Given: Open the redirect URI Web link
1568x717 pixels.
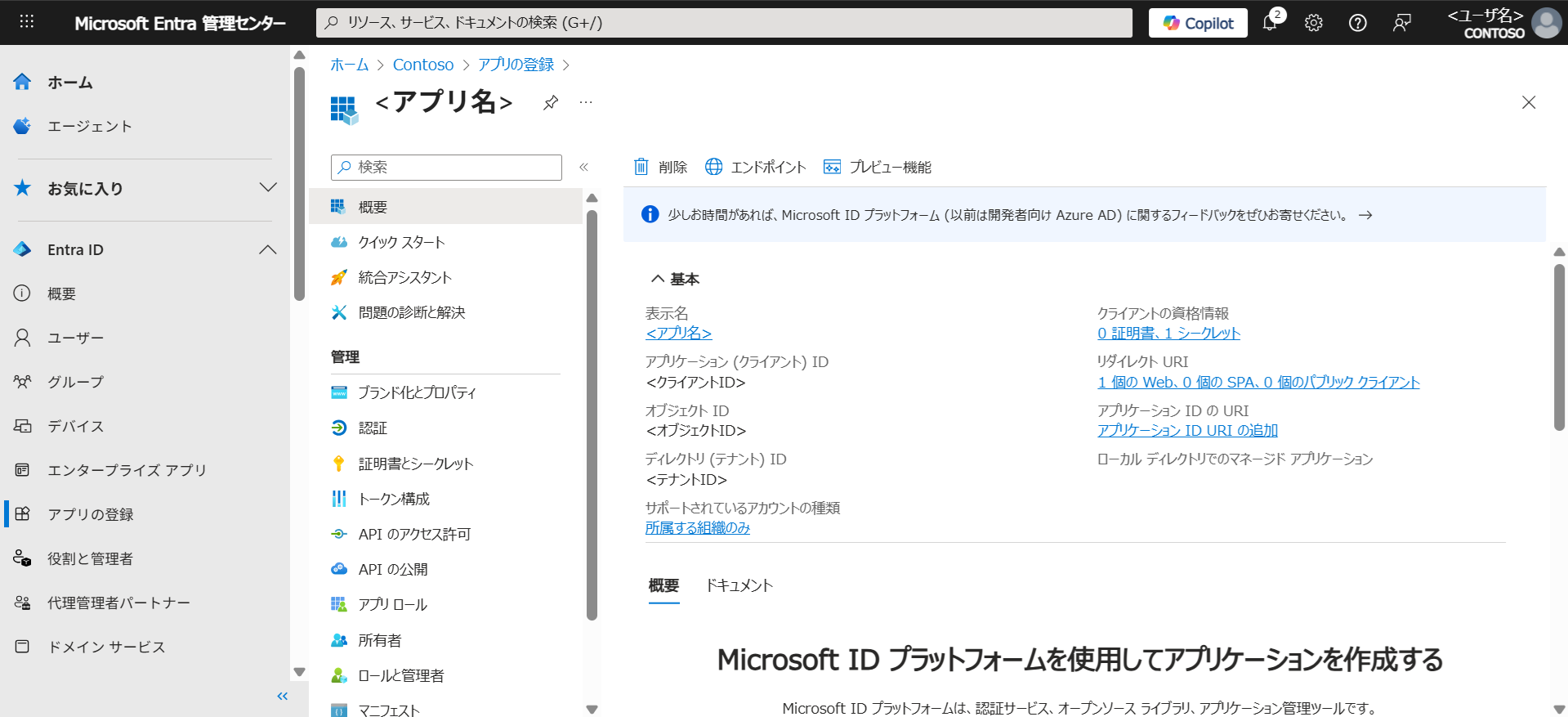Looking at the screenshot, I should pos(1258,382).
